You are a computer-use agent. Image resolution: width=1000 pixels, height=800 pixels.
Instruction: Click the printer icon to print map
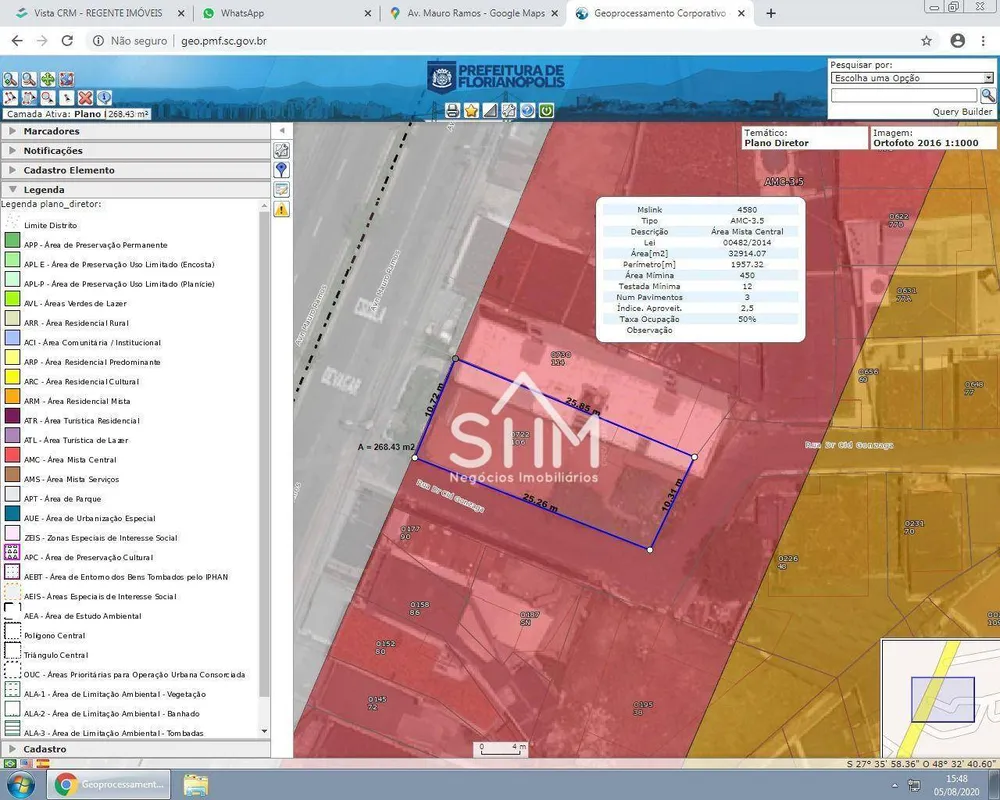(452, 110)
